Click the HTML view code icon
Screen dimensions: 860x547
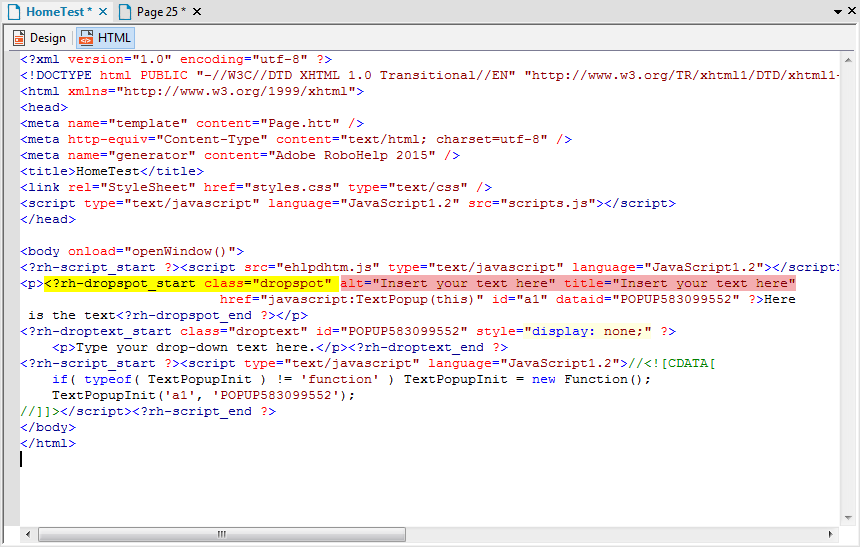point(87,38)
